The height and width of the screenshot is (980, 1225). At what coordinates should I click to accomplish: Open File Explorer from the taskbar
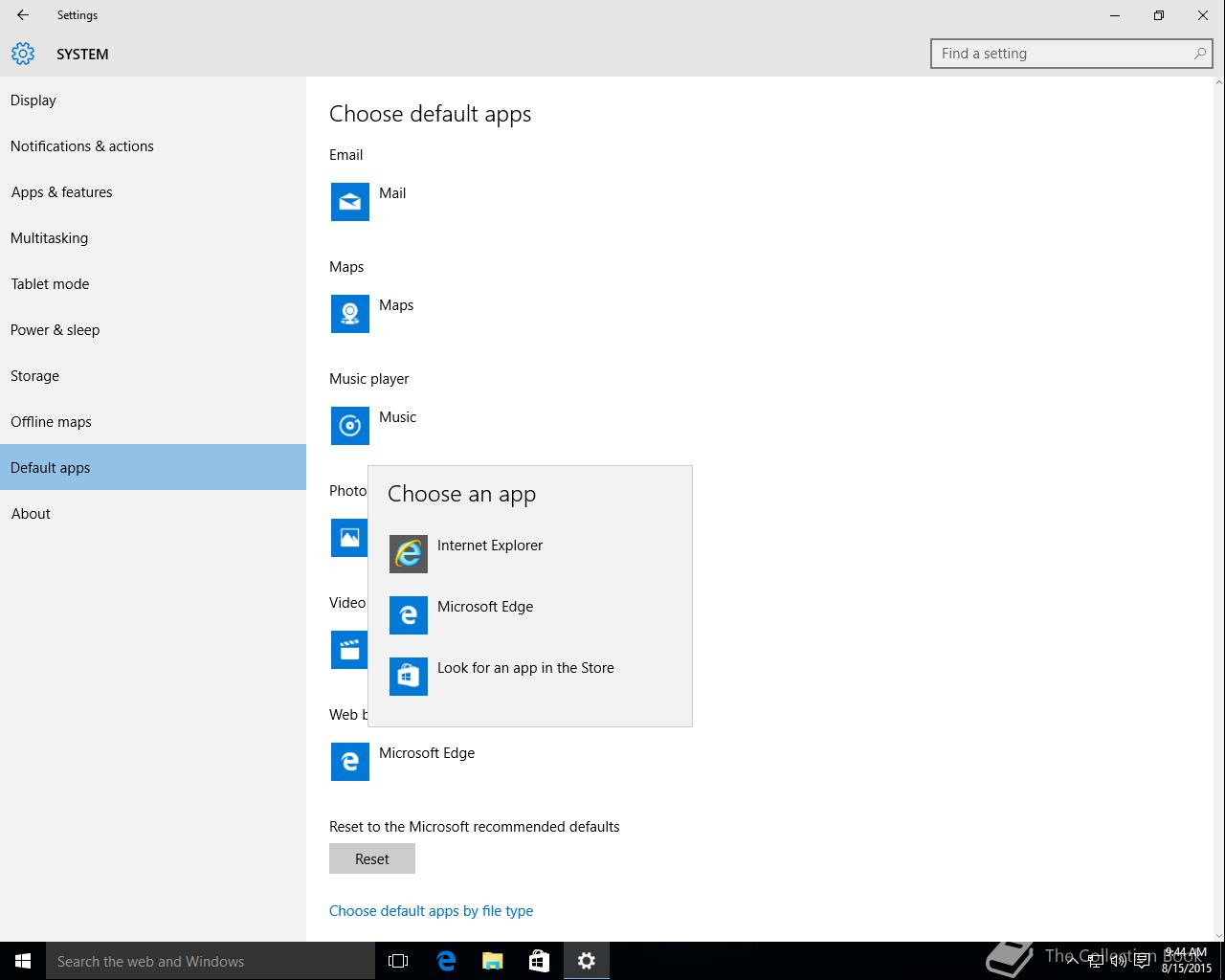pos(492,961)
